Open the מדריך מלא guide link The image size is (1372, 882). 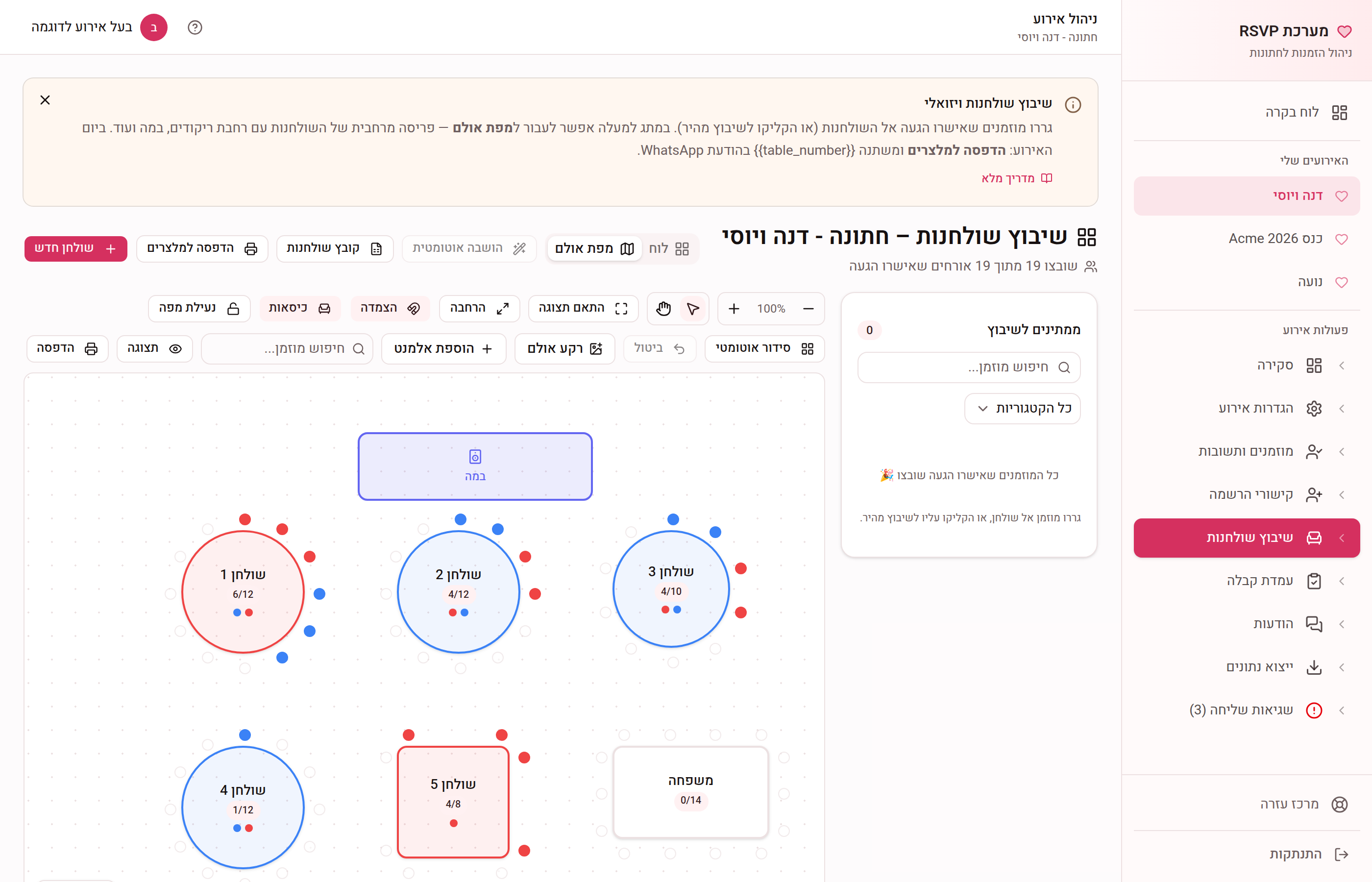tap(1017, 178)
